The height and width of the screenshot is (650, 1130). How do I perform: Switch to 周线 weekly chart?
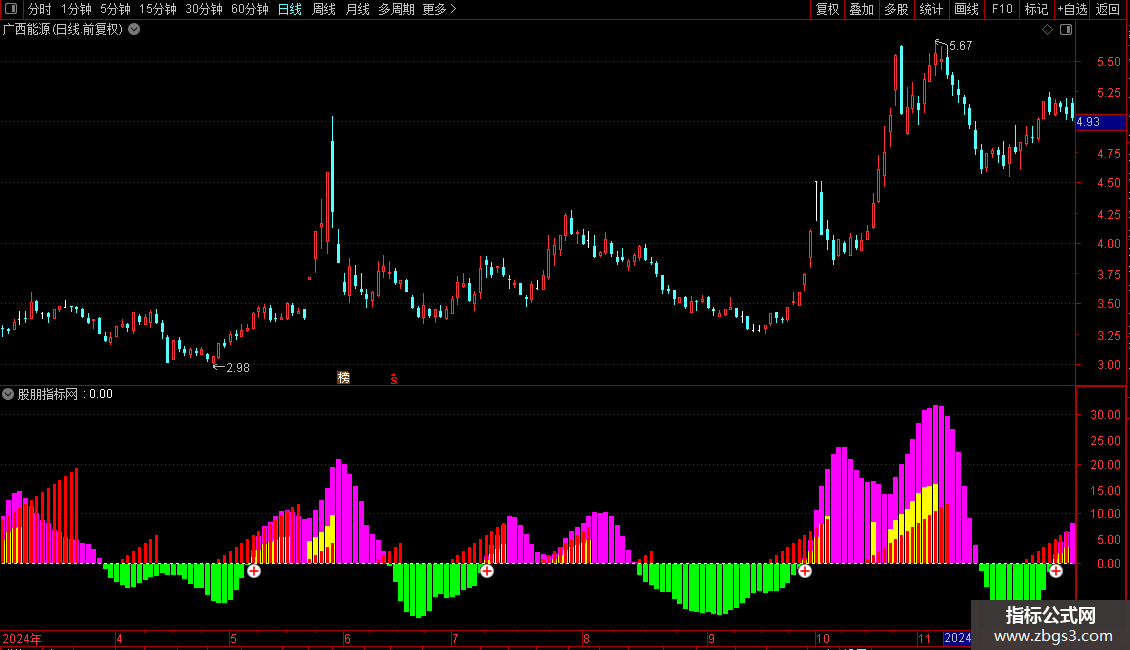point(324,9)
